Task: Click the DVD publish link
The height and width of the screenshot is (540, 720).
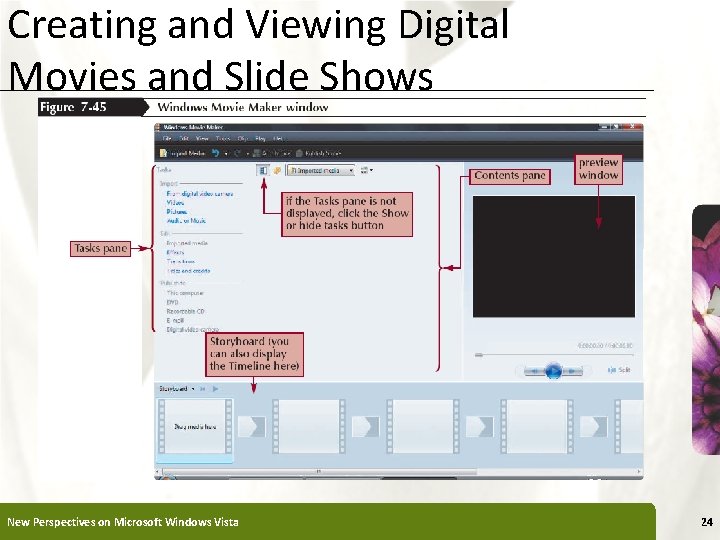Action: click(172, 302)
